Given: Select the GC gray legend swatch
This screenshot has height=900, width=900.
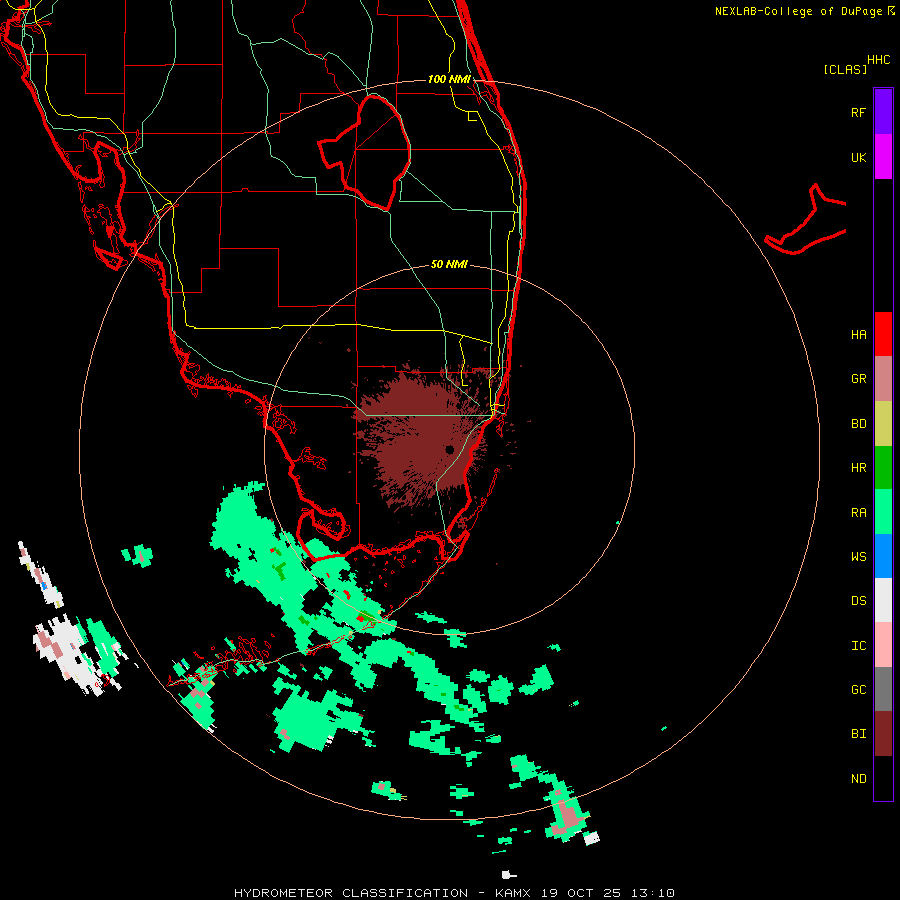Looking at the screenshot, I should click(x=883, y=689).
